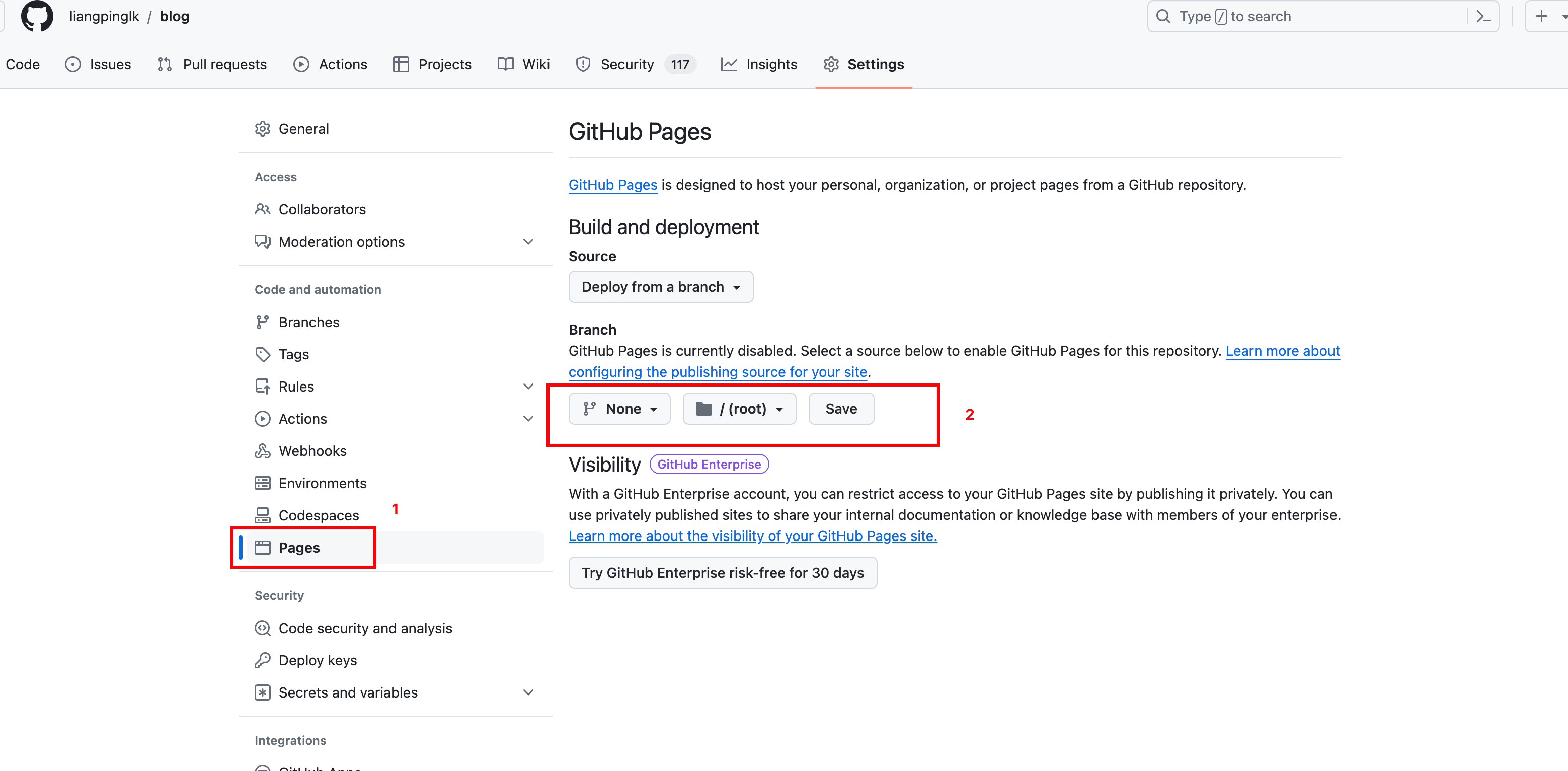Click the Tags label icon
1568x771 pixels.
pyautogui.click(x=262, y=354)
